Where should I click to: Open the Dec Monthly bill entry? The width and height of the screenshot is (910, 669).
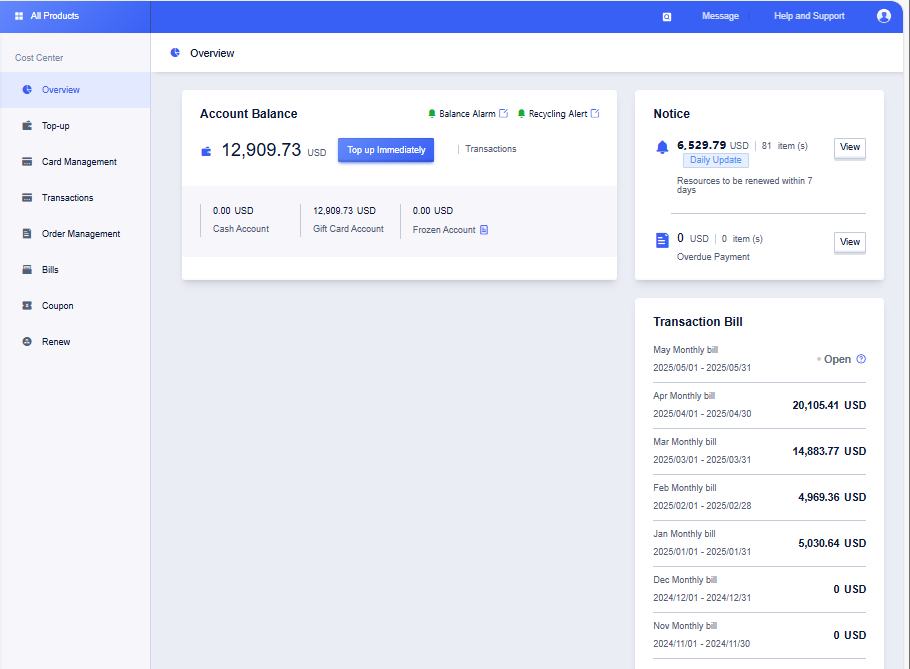point(759,589)
